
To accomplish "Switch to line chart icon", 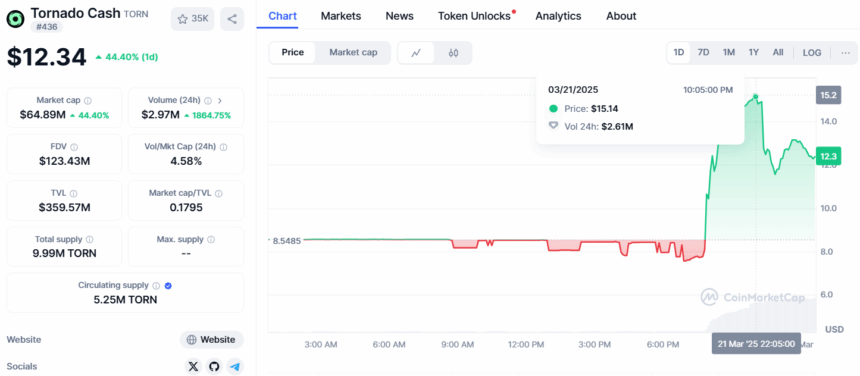I will 416,53.
